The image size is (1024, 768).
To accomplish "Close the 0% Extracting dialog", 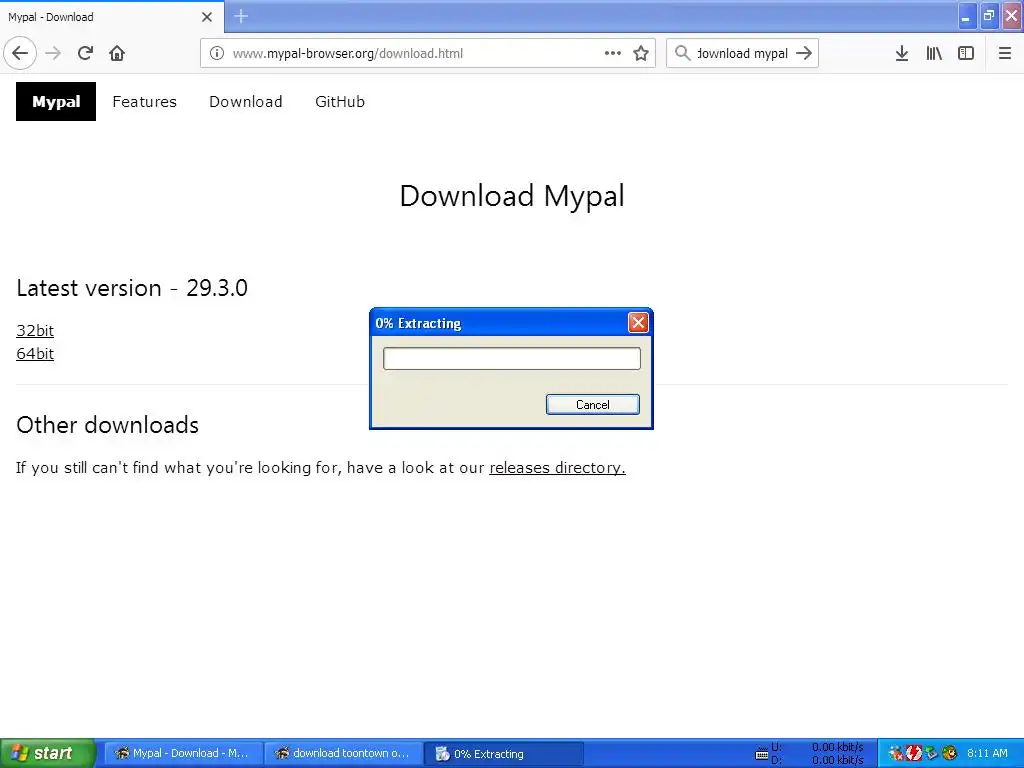I will click(x=638, y=323).
